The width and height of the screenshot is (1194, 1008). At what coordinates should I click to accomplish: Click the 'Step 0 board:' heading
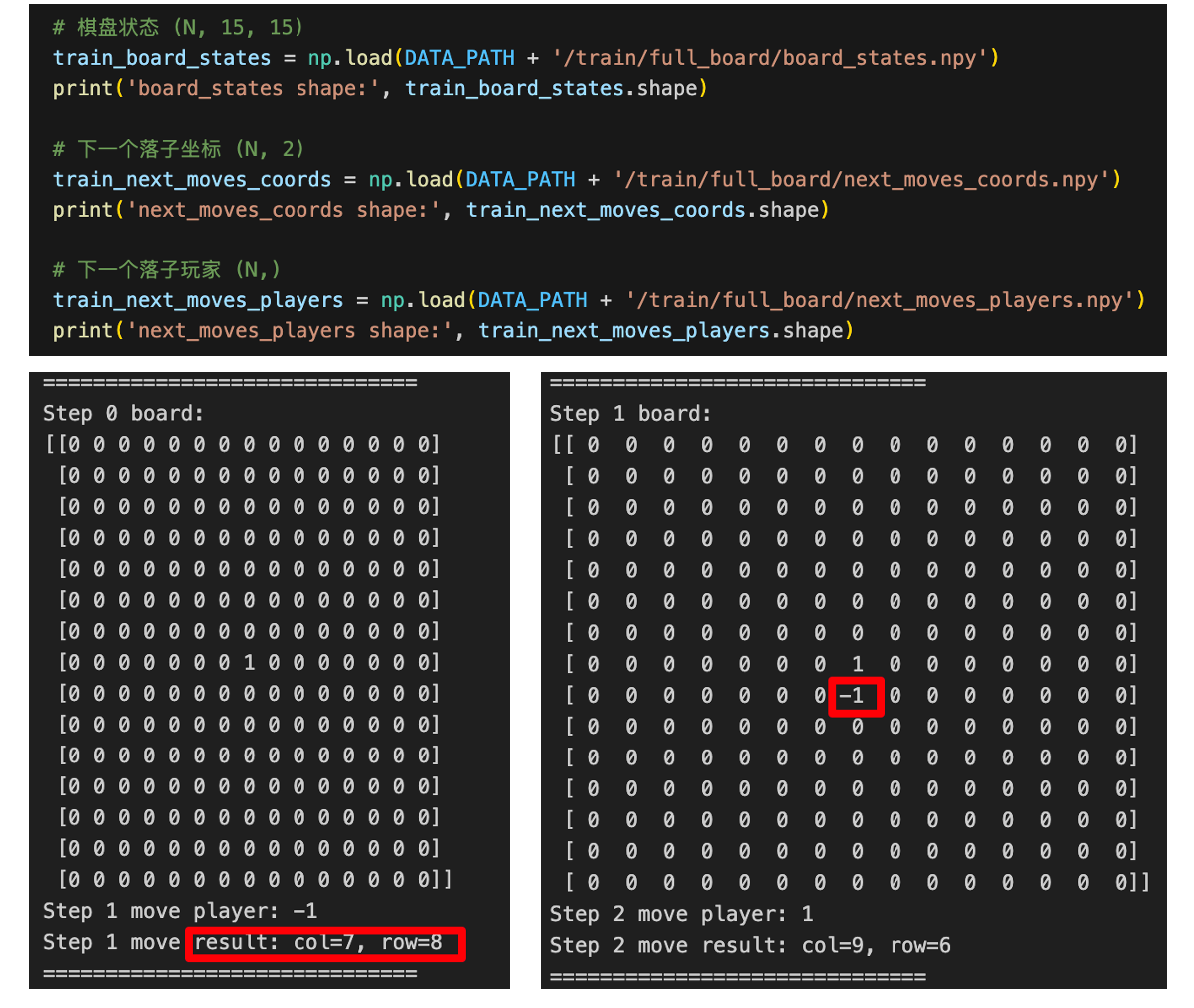[x=123, y=414]
